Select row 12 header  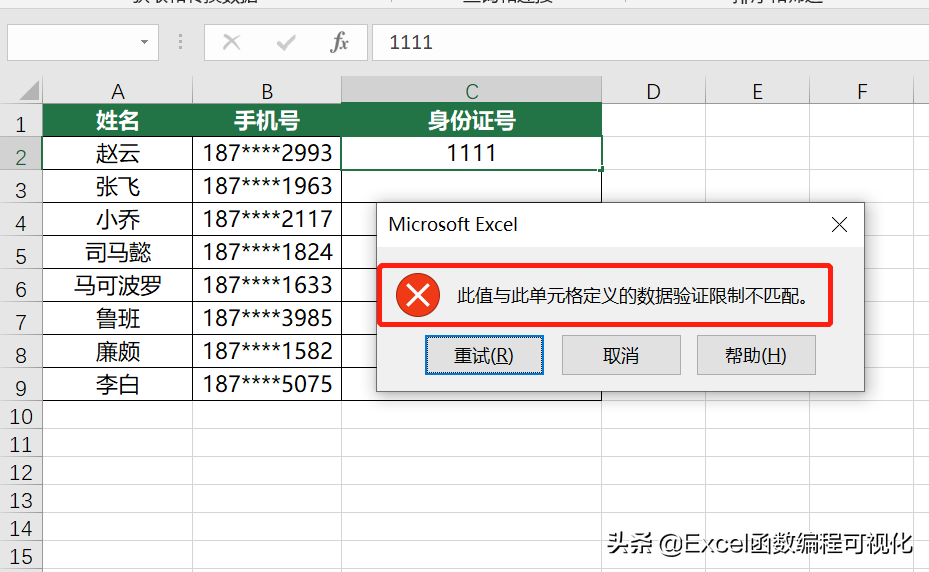(21, 471)
